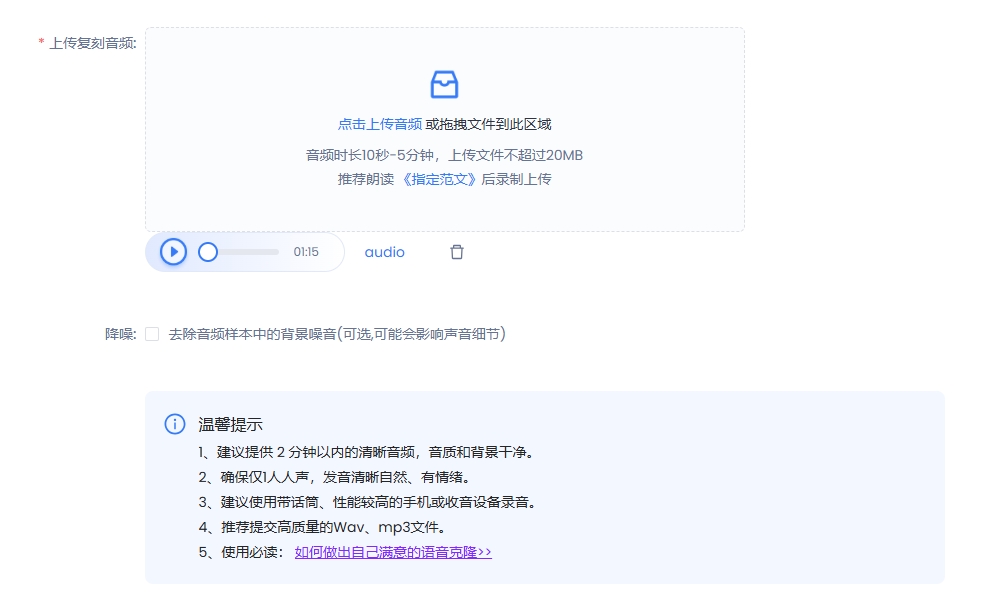Click the 01:15 audio duration text
The image size is (1004, 602).
[306, 252]
